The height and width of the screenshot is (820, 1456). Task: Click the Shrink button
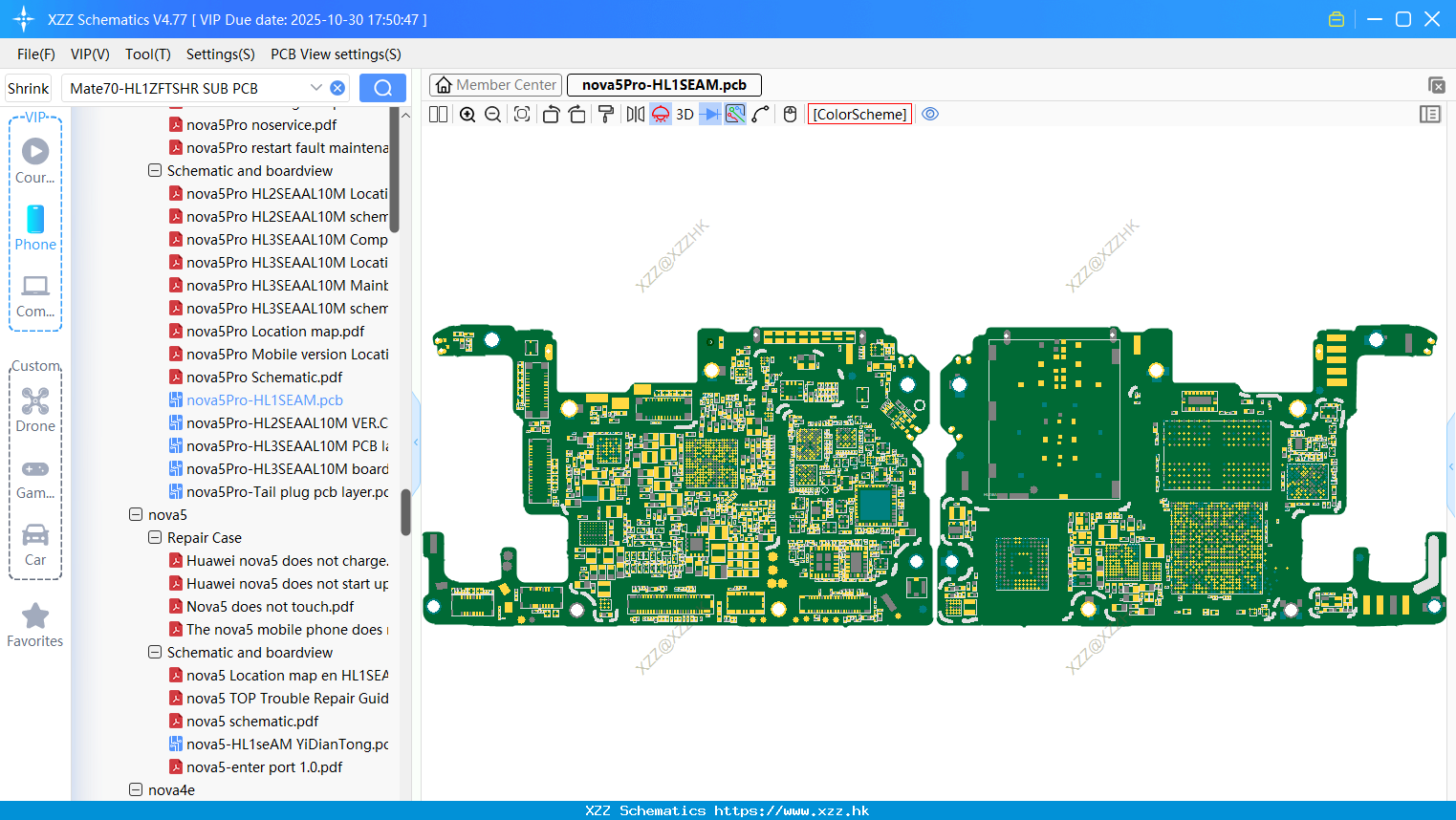pyautogui.click(x=29, y=88)
